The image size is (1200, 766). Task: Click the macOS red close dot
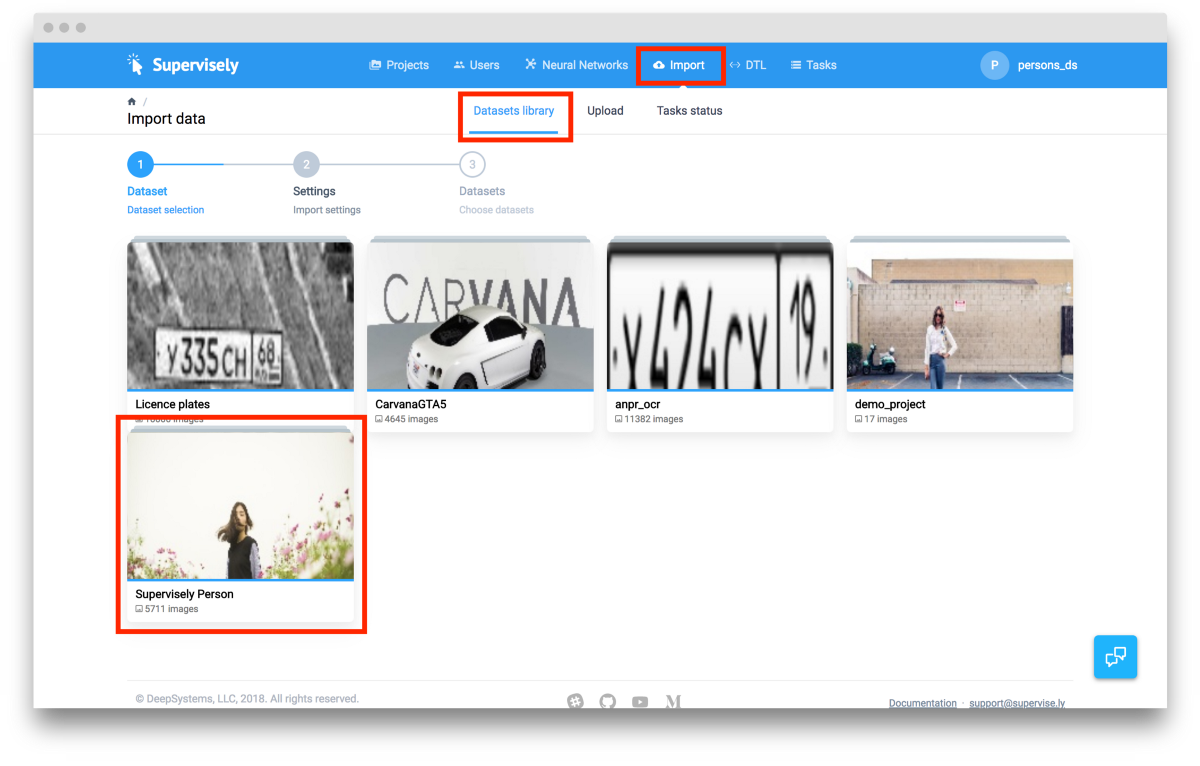(x=48, y=27)
